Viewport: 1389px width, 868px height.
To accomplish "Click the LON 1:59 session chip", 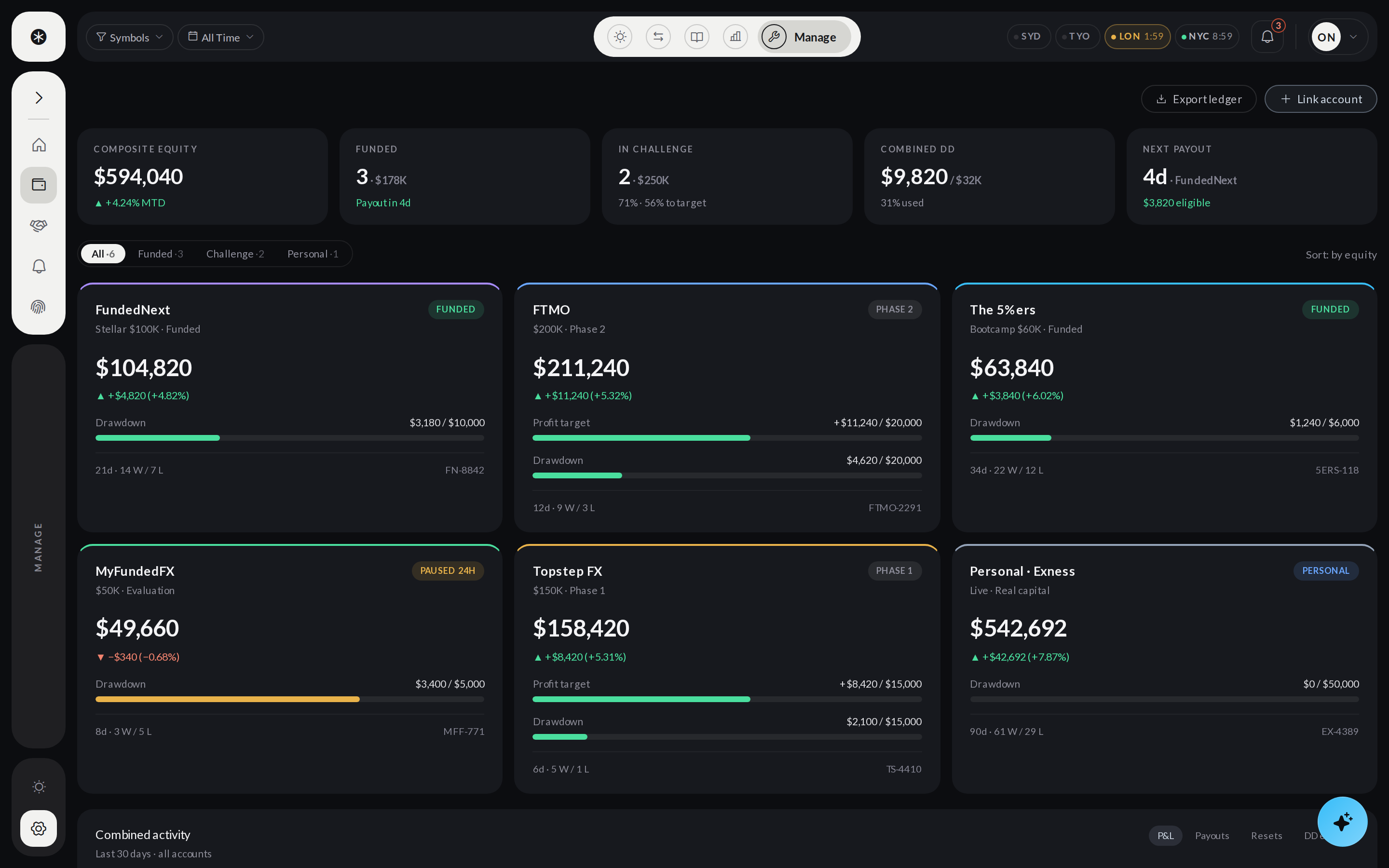I will 1137,36.
